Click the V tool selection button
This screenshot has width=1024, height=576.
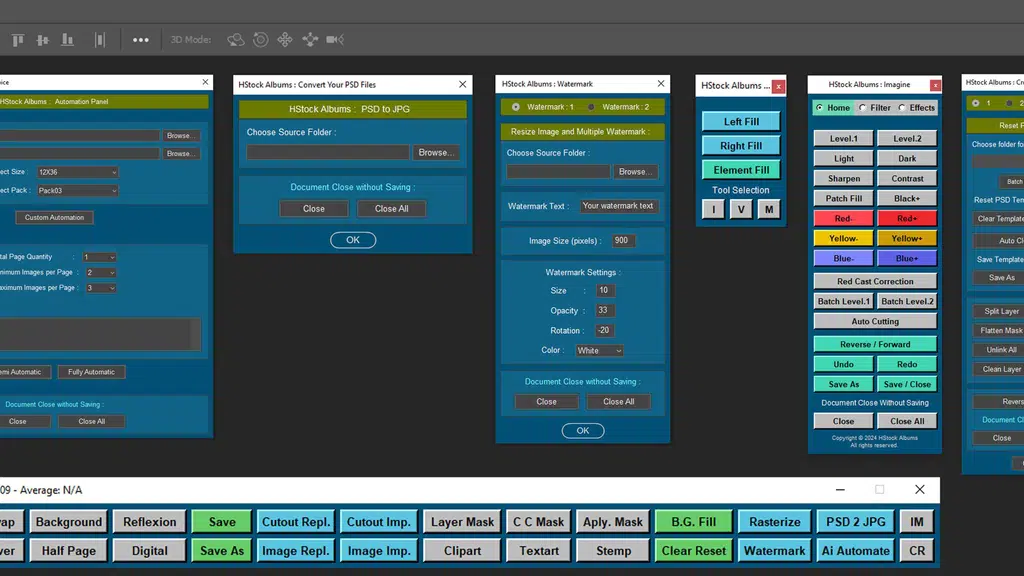click(741, 210)
